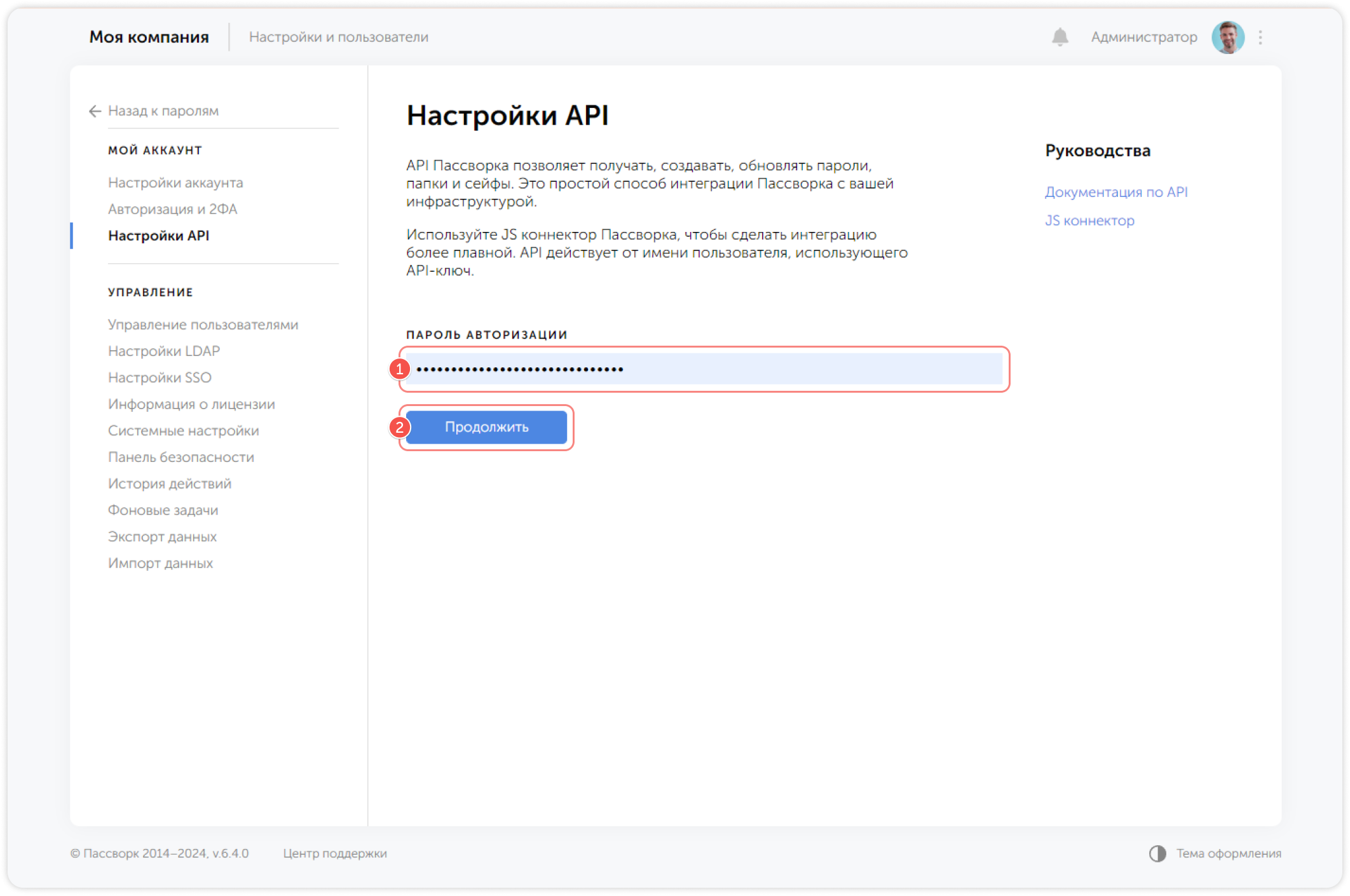Open 'Панель безопасности' section

[x=181, y=457]
